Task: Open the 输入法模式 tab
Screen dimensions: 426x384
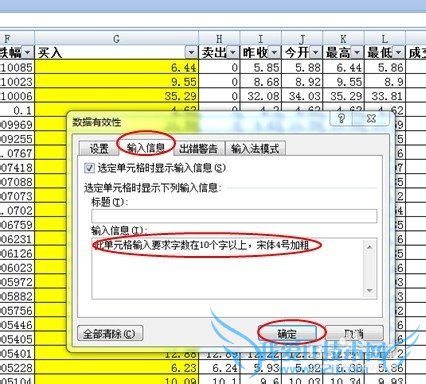Action: pyautogui.click(x=255, y=148)
